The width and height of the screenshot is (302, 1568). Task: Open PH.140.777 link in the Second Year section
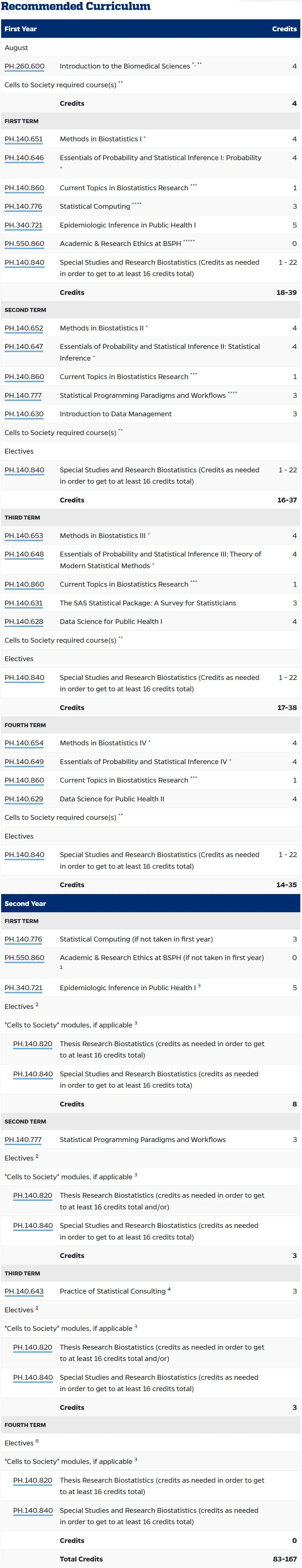[x=23, y=1139]
